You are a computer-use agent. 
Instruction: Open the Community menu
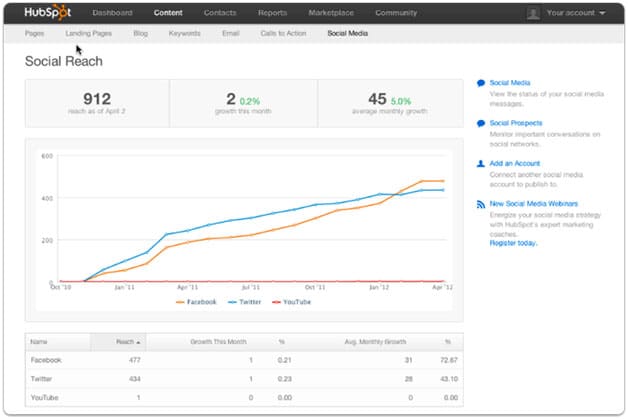[x=396, y=13]
